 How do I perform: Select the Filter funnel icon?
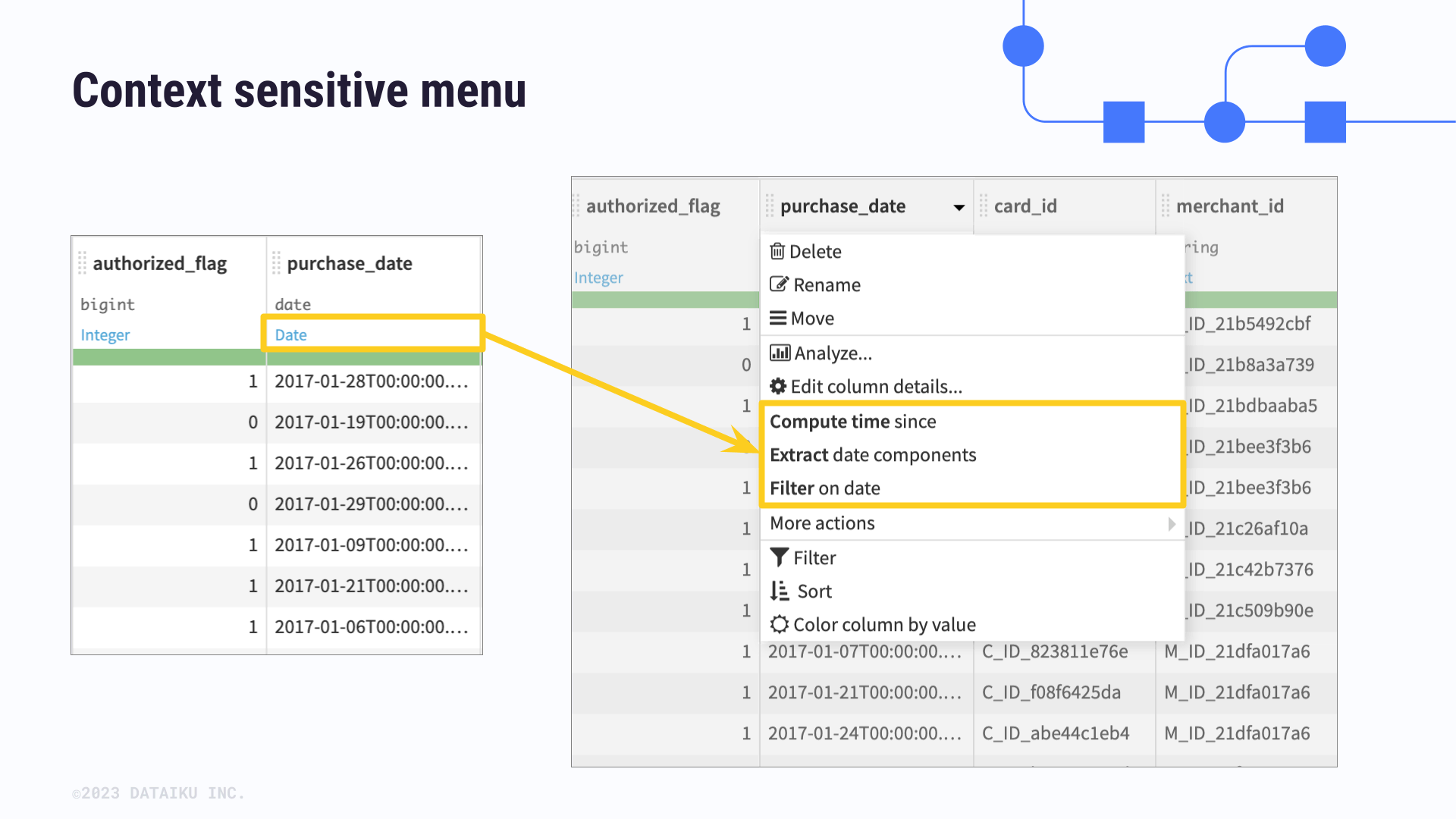click(x=780, y=557)
